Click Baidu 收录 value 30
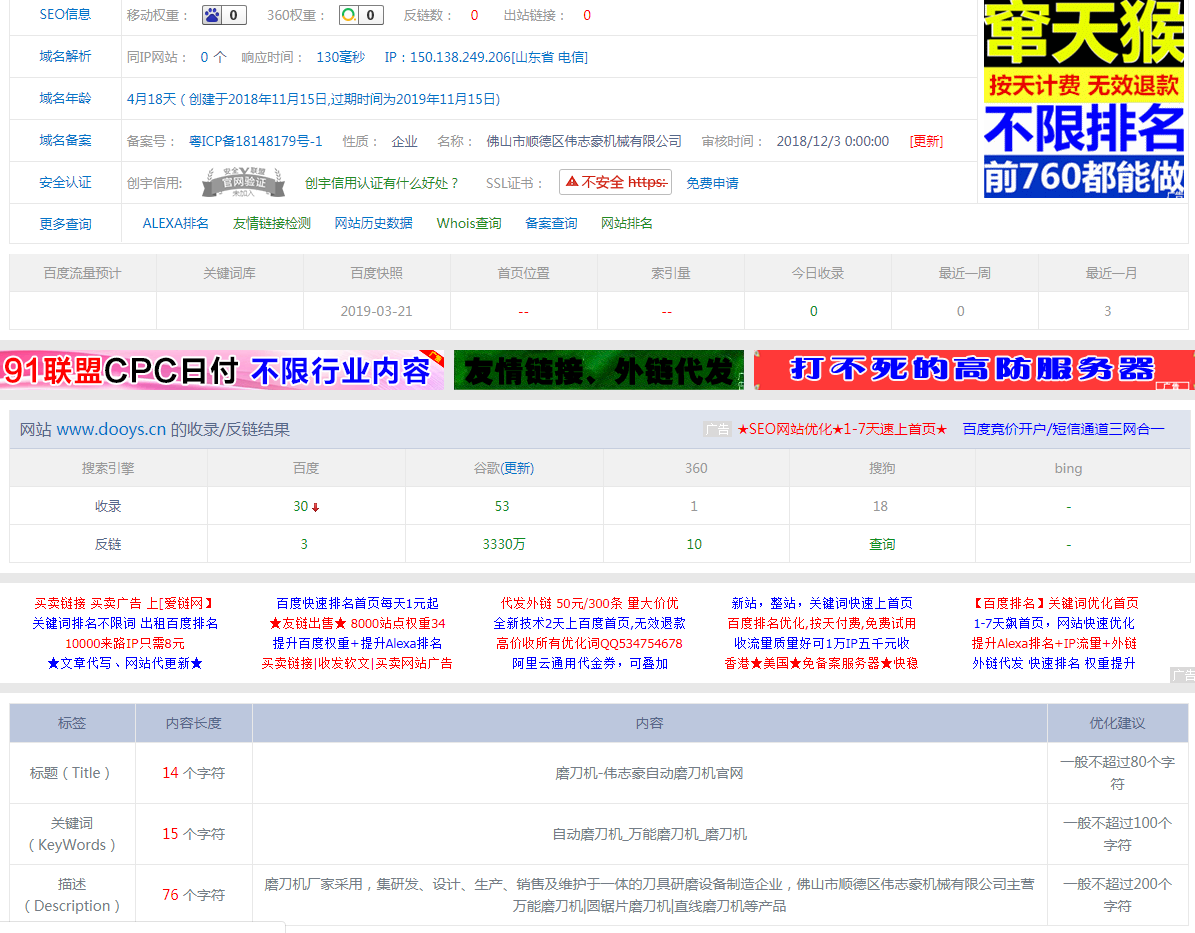The image size is (1195, 933). click(300, 506)
